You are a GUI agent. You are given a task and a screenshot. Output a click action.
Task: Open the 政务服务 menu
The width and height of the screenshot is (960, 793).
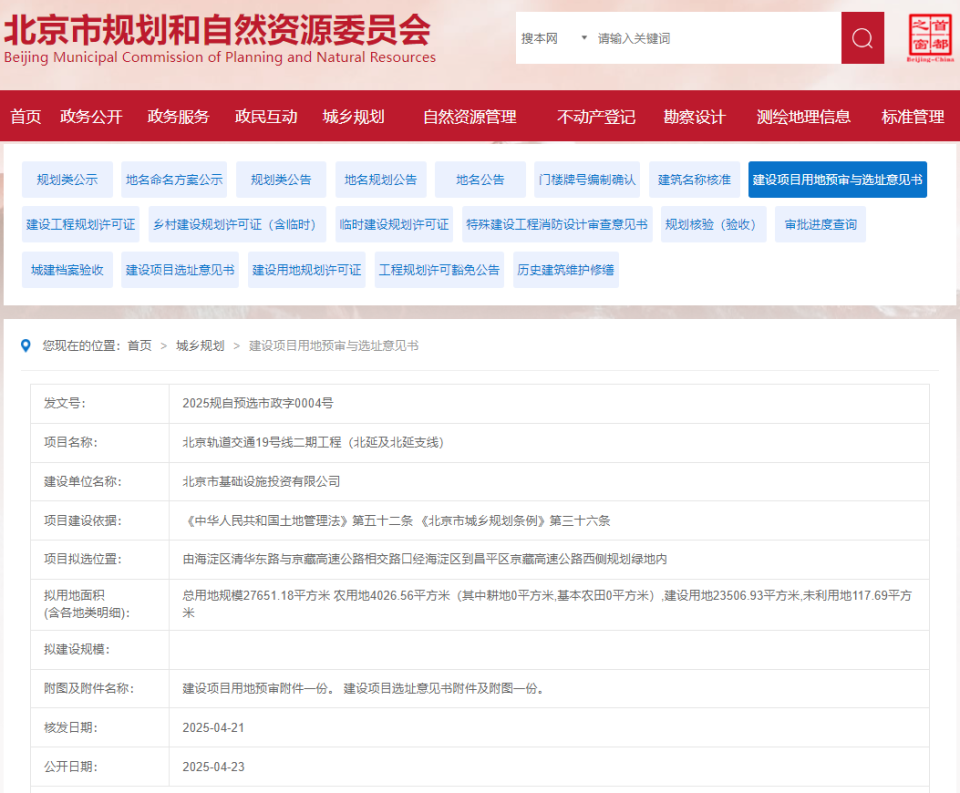point(178,116)
